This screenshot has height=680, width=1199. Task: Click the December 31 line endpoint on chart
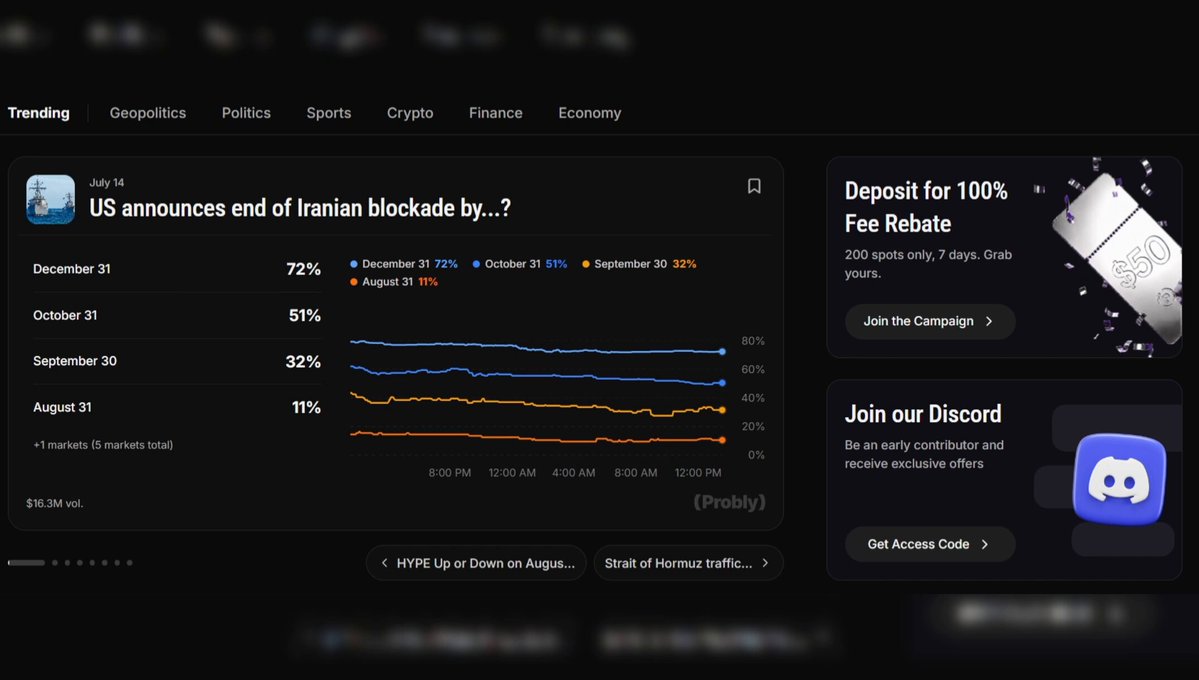point(722,352)
